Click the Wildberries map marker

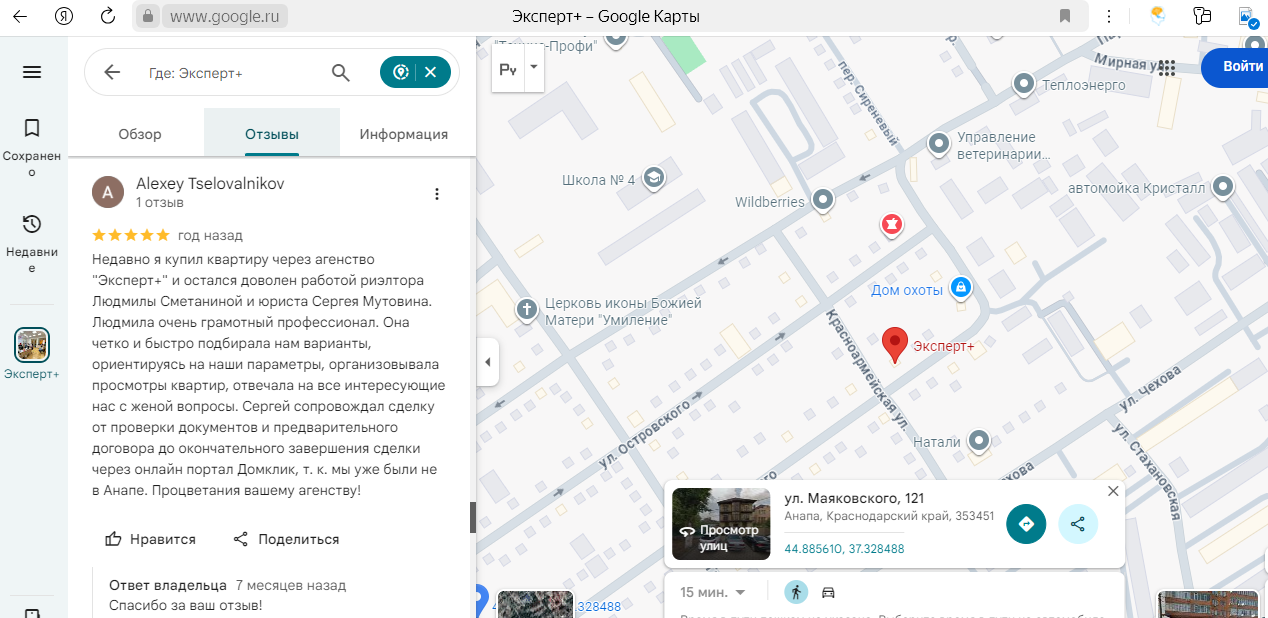tap(822, 200)
